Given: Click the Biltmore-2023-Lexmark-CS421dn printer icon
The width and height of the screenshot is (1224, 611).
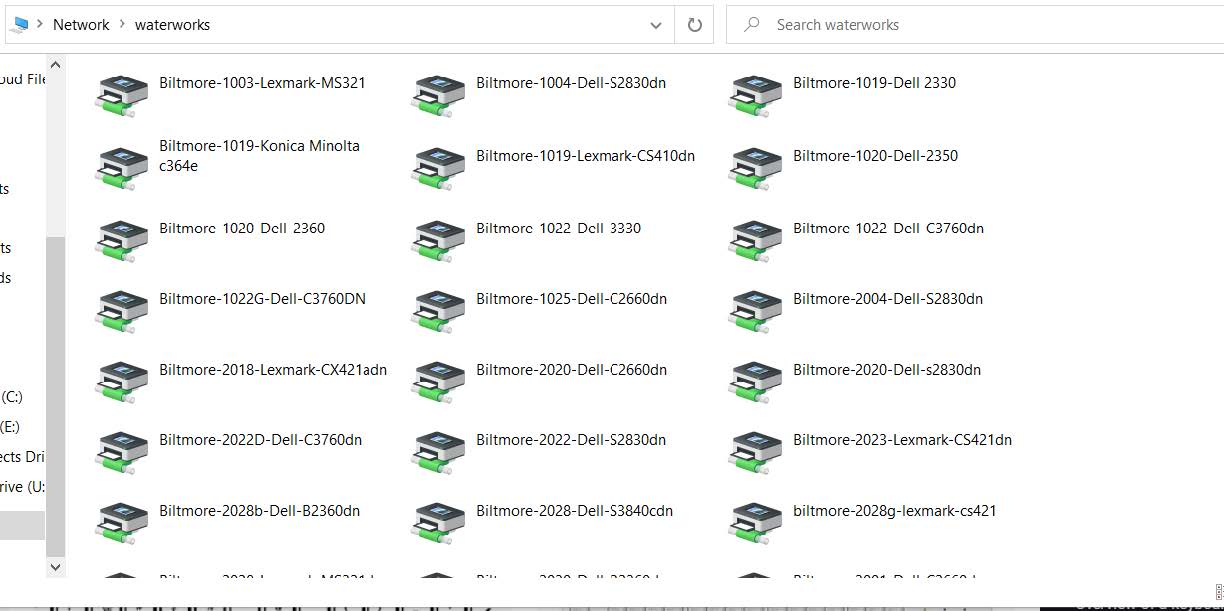Looking at the screenshot, I should click(x=755, y=452).
